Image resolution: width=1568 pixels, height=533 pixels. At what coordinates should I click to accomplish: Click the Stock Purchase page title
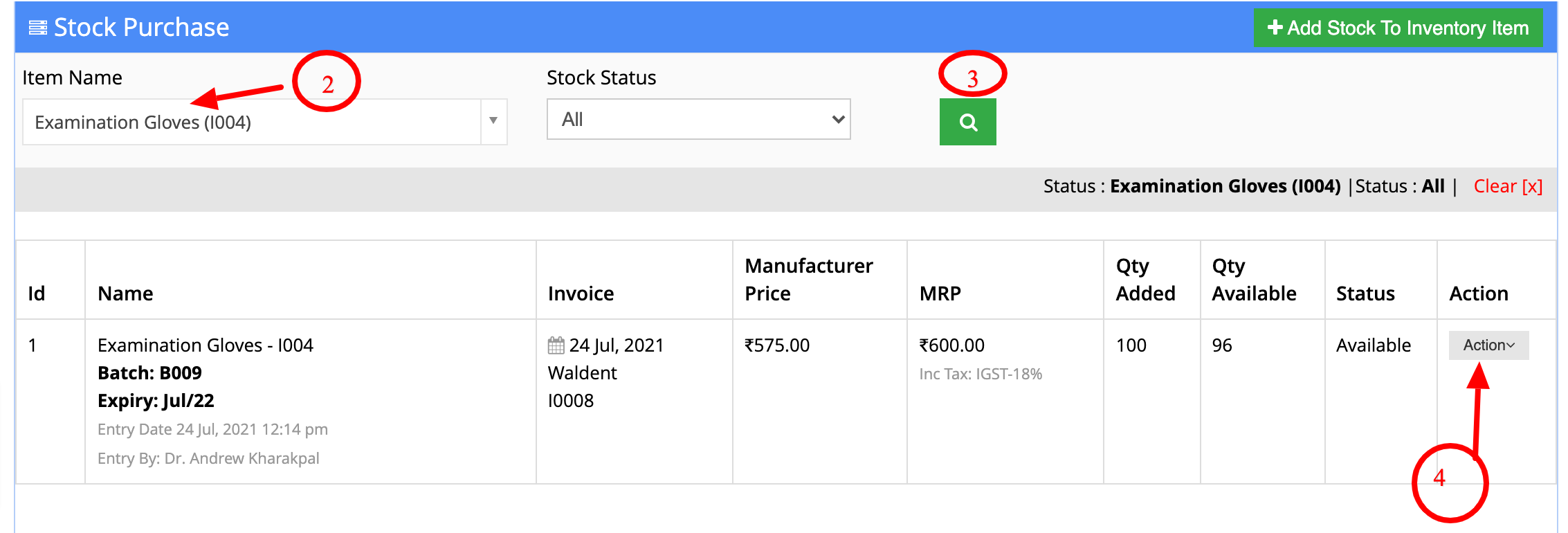point(141,28)
